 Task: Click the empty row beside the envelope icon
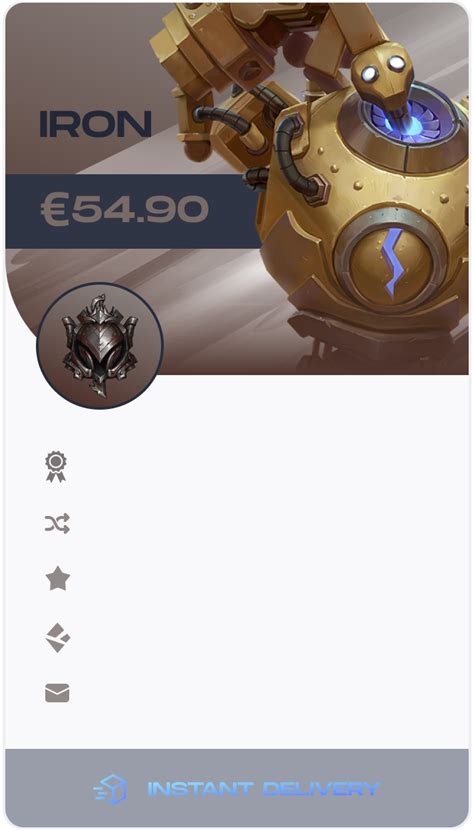click(265, 693)
